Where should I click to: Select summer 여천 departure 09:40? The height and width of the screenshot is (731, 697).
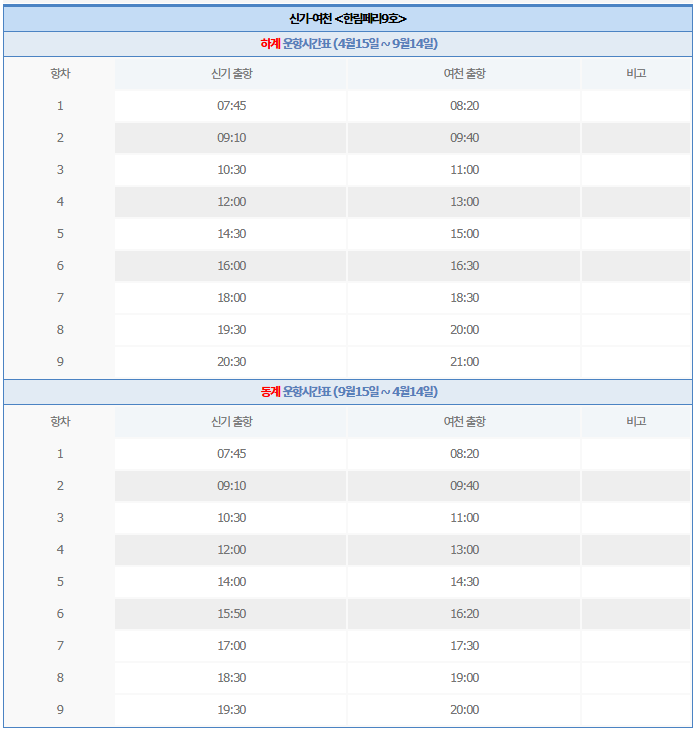click(464, 138)
